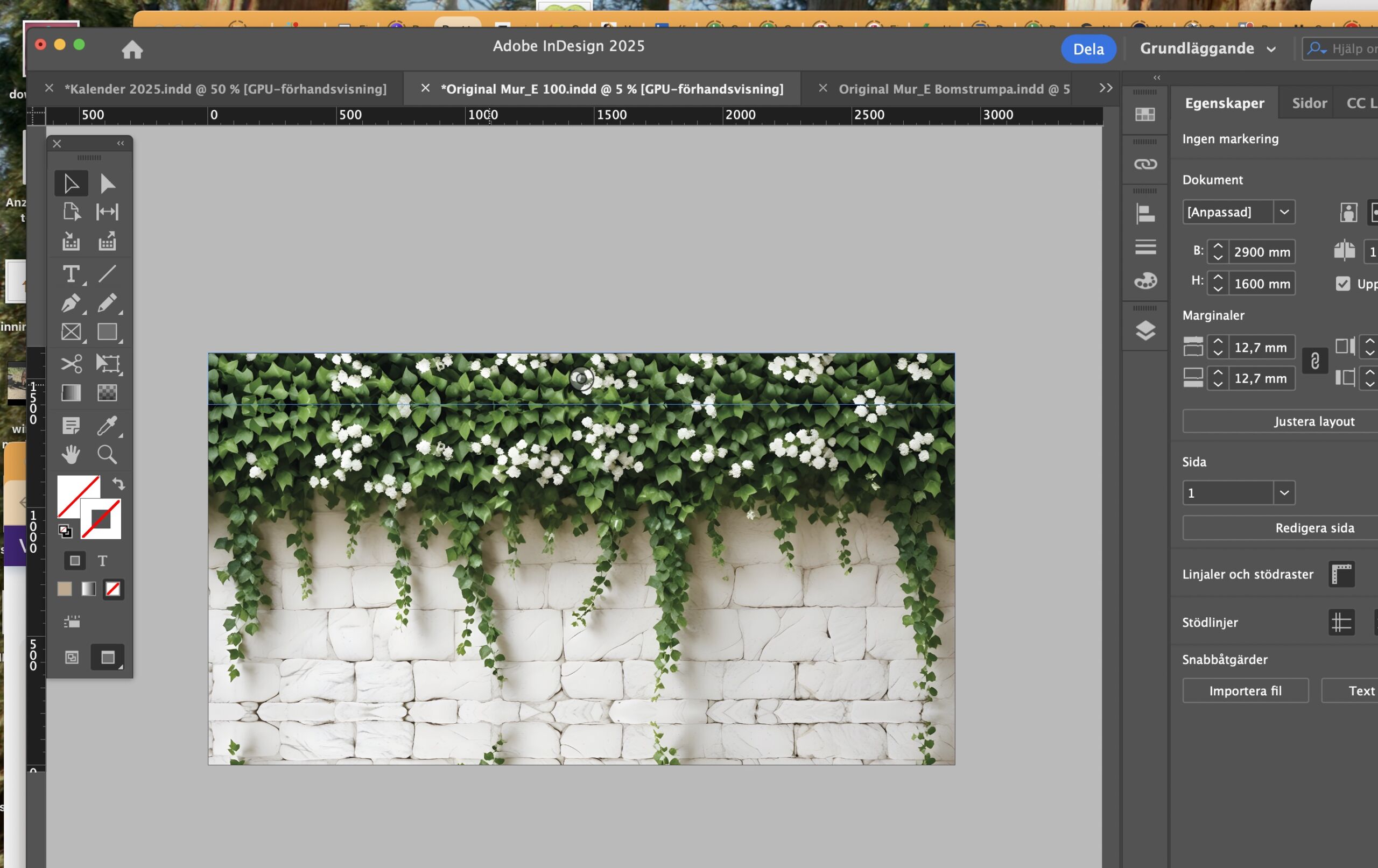Viewport: 1378px width, 868px height.
Task: Select the Zoom tool
Action: coord(107,455)
